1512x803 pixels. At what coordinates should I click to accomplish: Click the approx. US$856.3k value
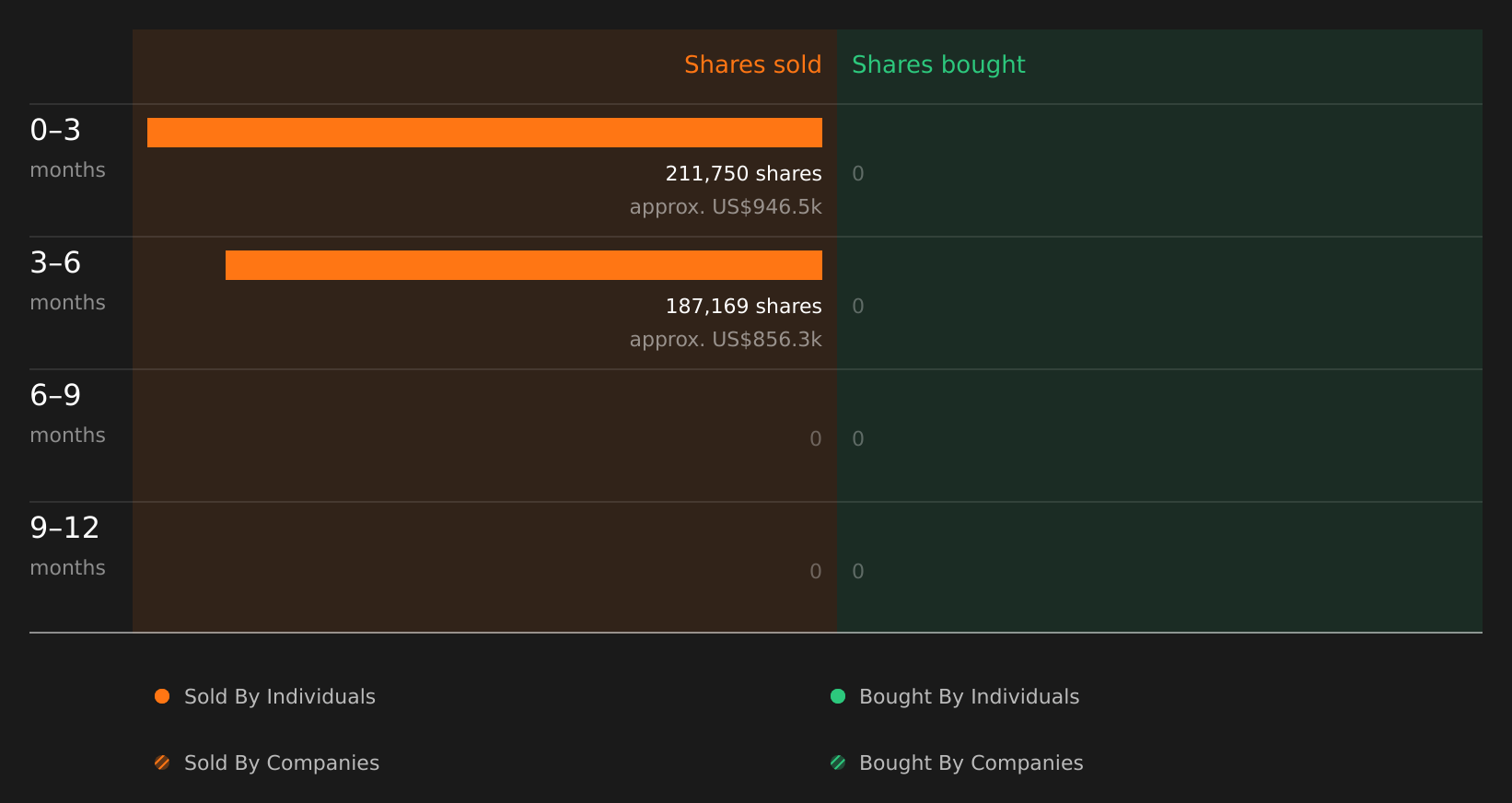726,340
